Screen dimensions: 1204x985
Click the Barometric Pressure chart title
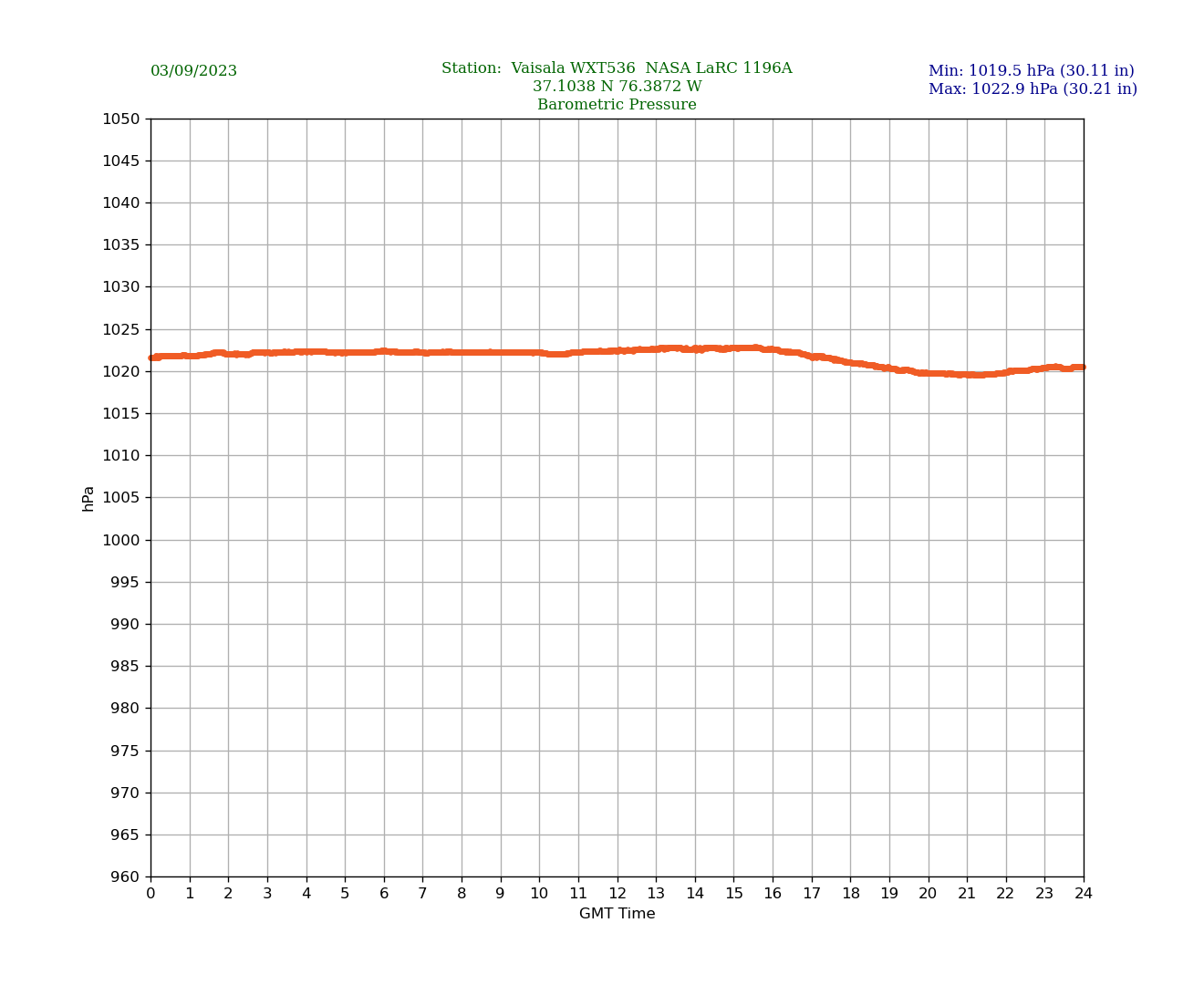(617, 105)
